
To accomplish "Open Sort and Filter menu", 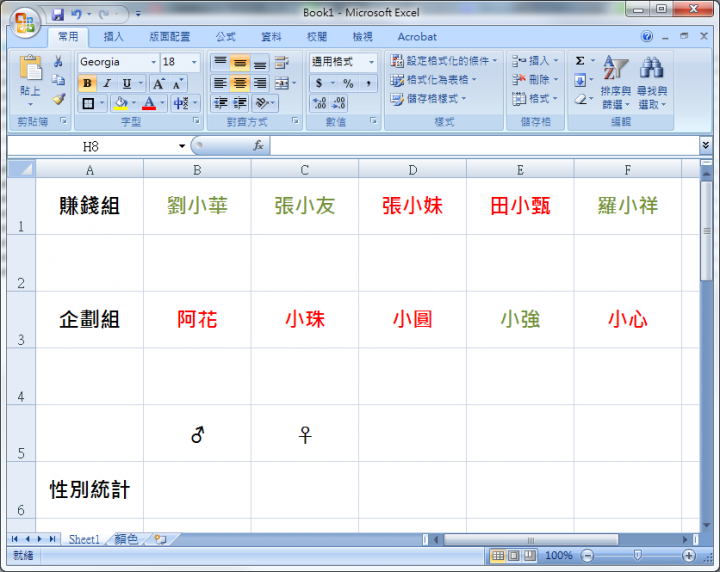I will [x=615, y=82].
